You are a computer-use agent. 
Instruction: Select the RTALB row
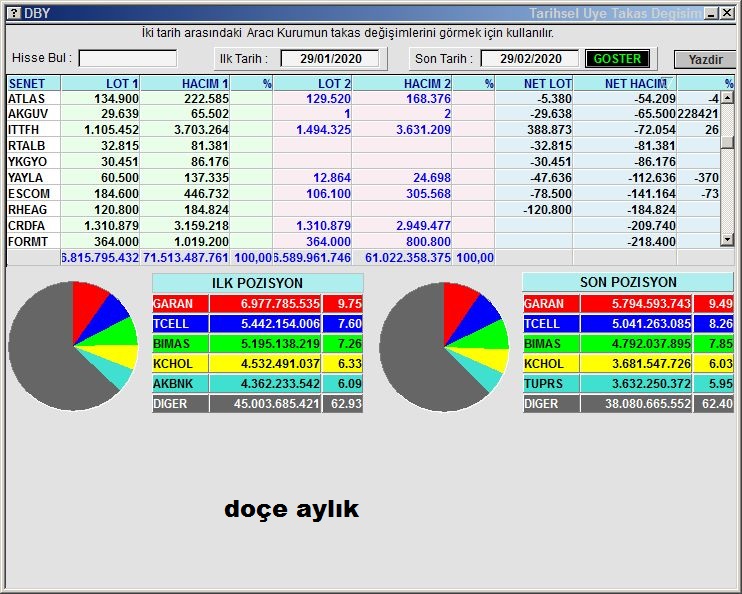click(363, 146)
